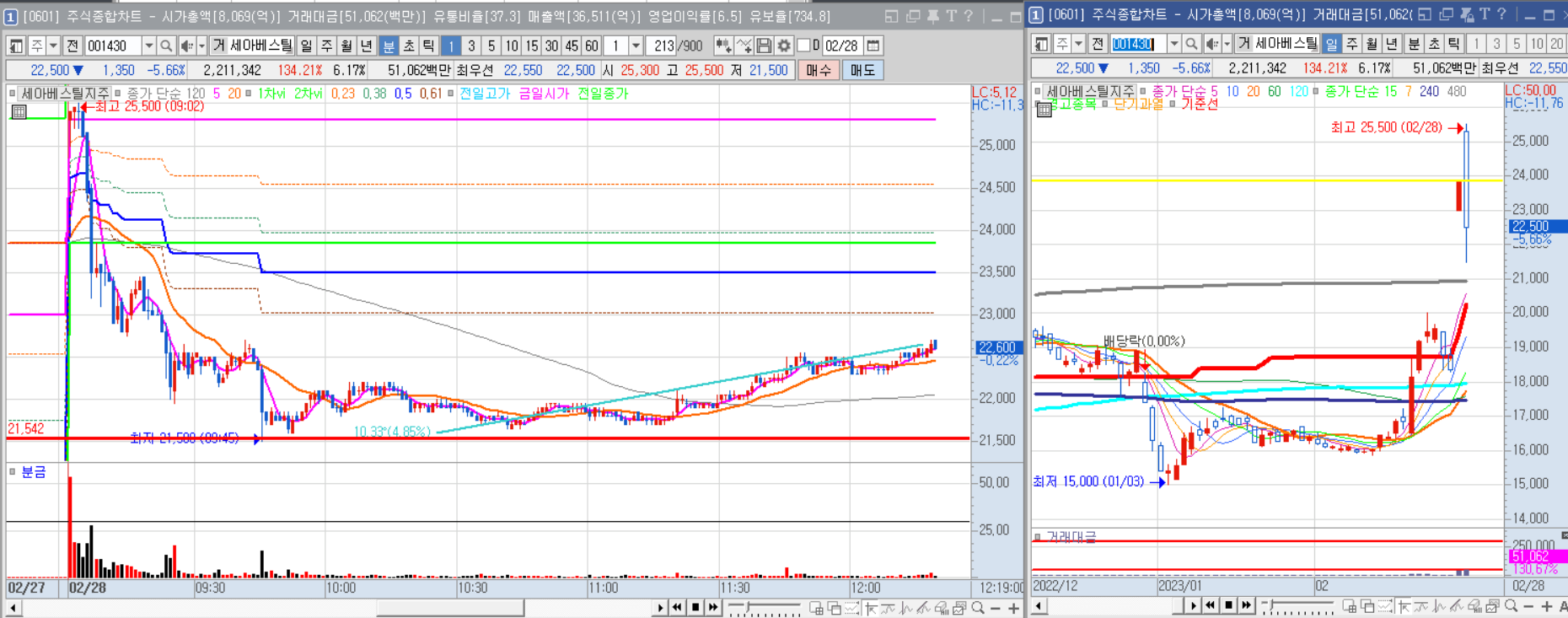Toggle the 세아베스틸지주 series marker in left chart legend
1568x618 pixels.
coord(13,93)
